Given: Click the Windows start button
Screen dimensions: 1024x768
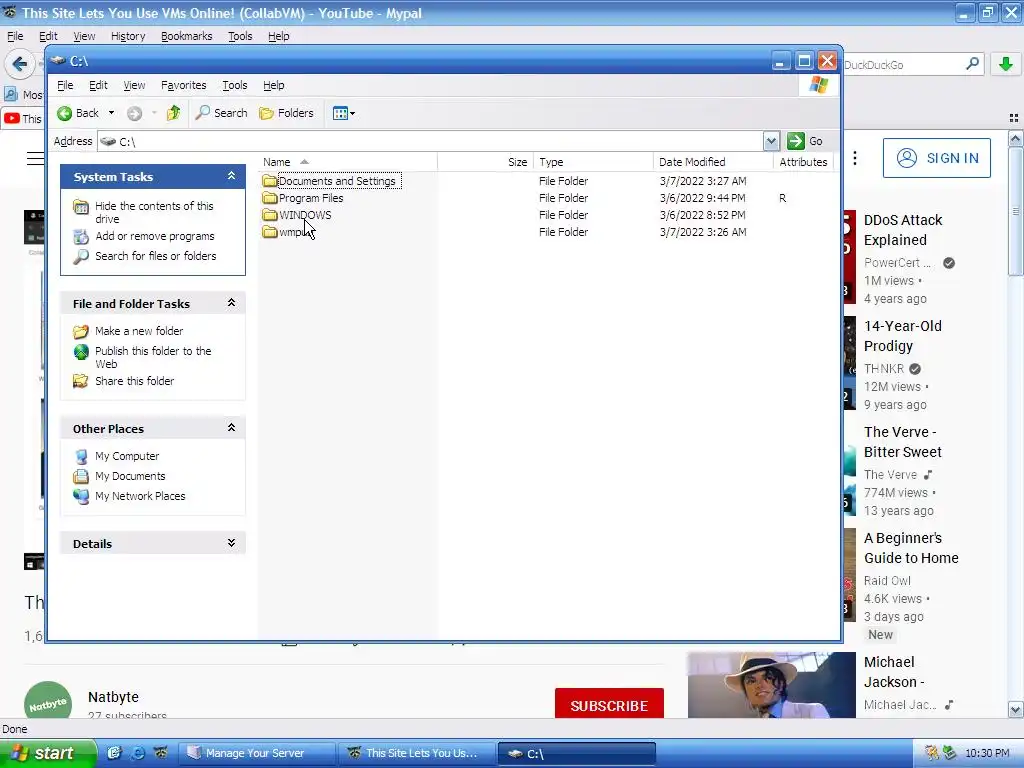Looking at the screenshot, I should tap(48, 753).
